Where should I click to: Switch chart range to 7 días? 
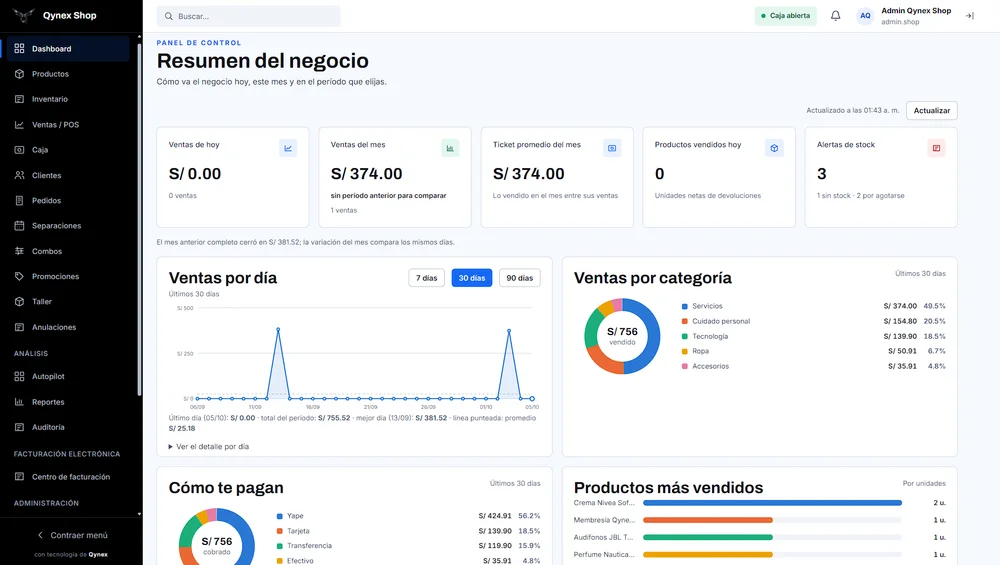click(427, 278)
